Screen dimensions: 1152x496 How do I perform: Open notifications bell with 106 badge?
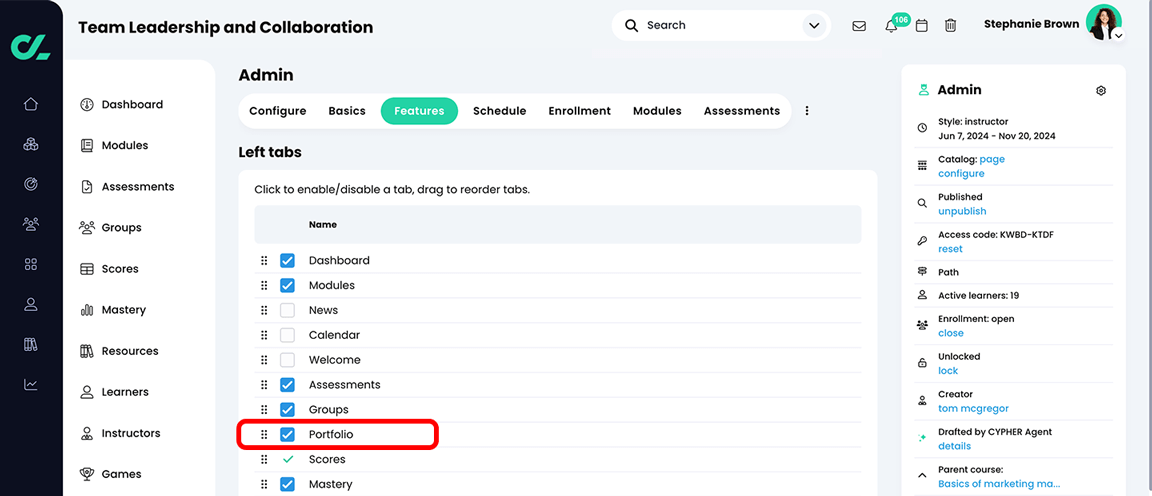pyautogui.click(x=891, y=26)
